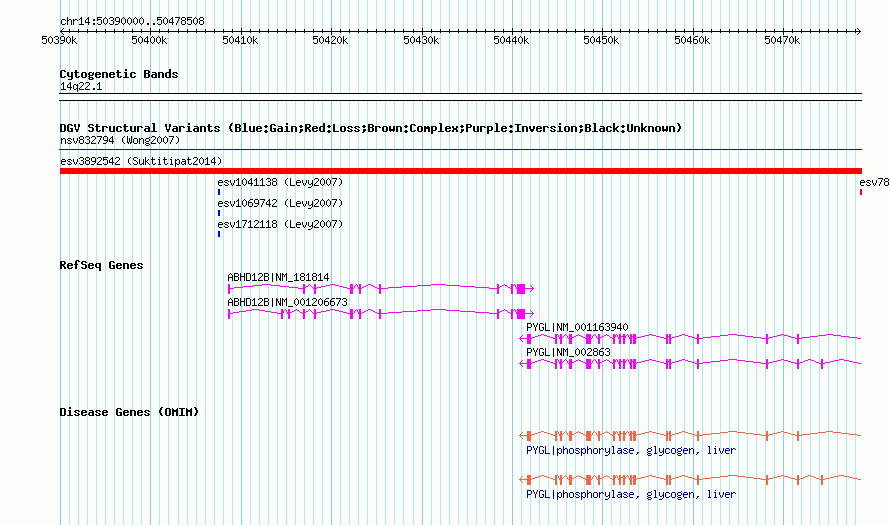Click the upper orange OMIM PYGL glyph
This screenshot has height=525, width=890.
(x=690, y=436)
